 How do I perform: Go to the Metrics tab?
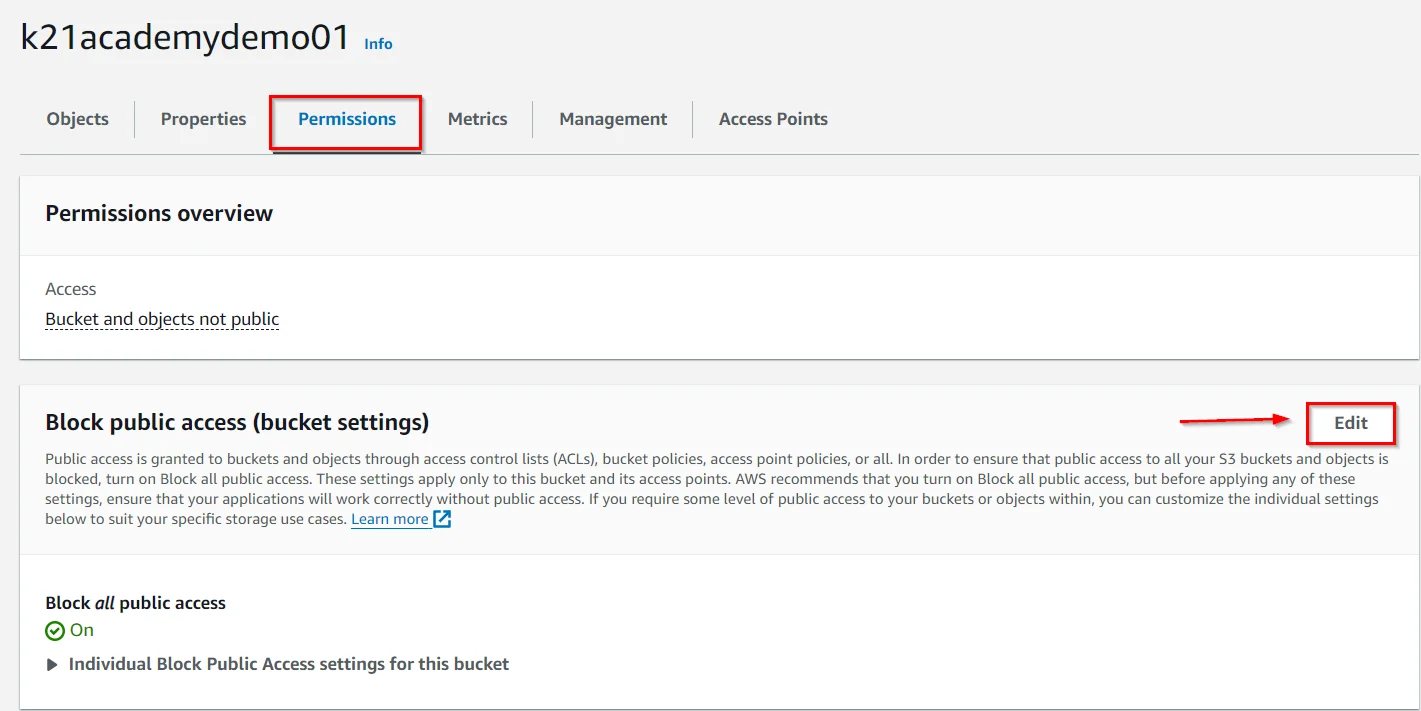(477, 119)
